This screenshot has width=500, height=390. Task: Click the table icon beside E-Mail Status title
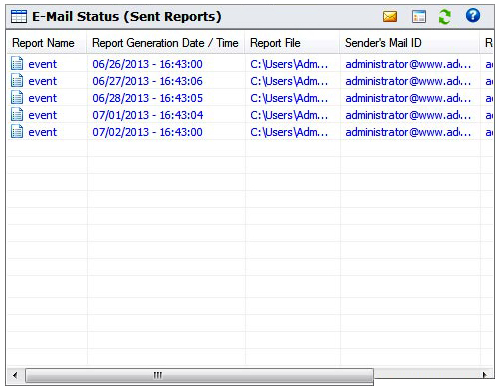(x=19, y=16)
